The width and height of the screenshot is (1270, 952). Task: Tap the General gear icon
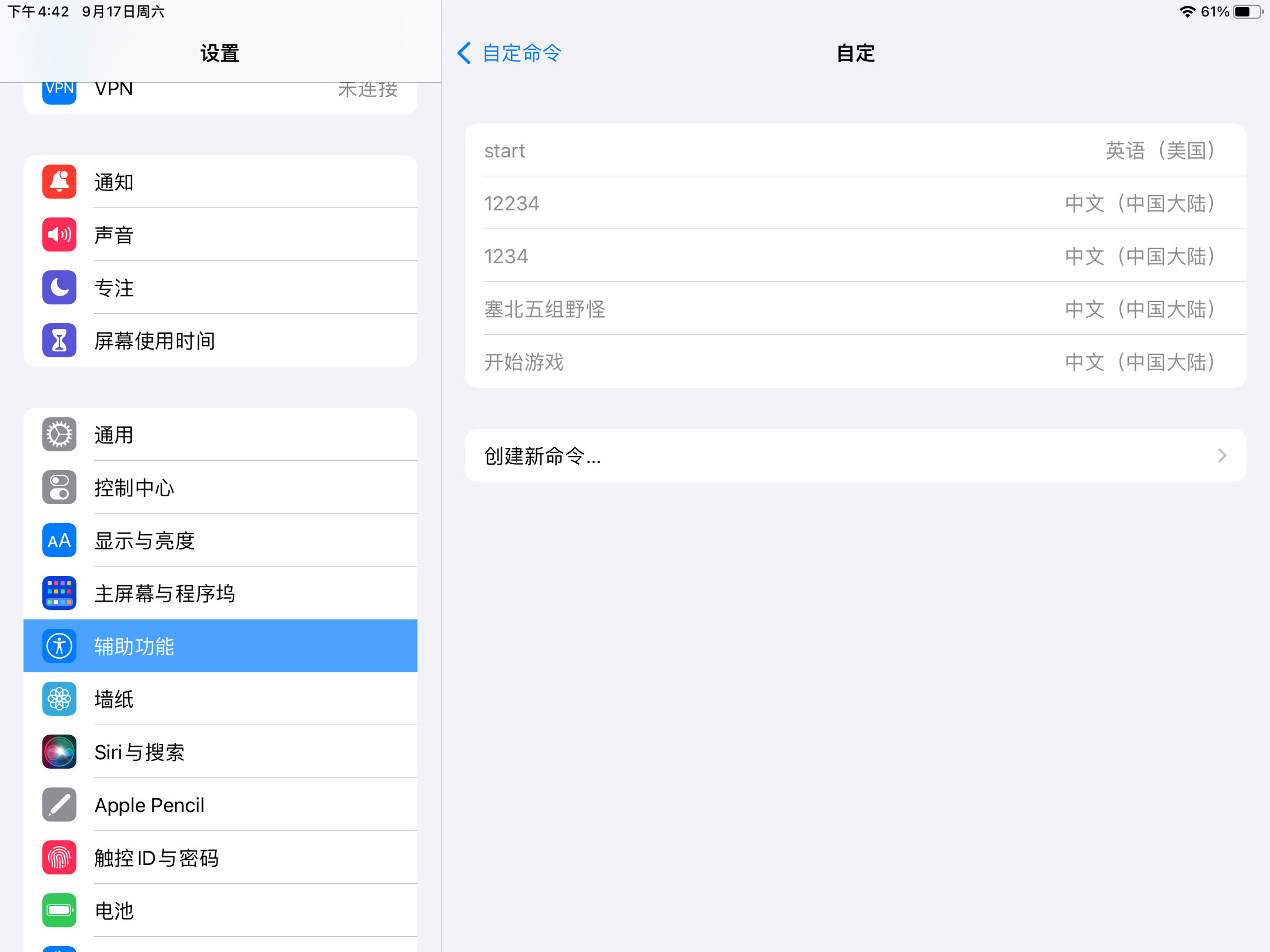point(59,435)
